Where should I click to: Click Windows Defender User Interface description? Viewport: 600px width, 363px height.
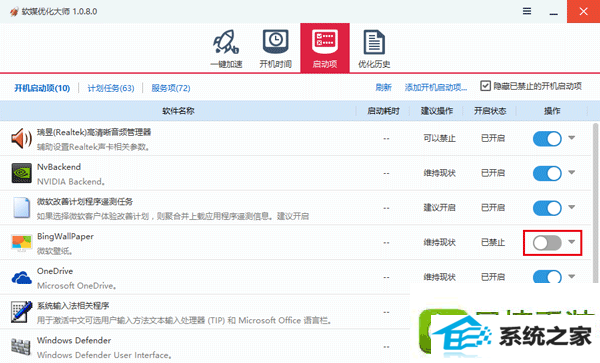pyautogui.click(x=104, y=355)
